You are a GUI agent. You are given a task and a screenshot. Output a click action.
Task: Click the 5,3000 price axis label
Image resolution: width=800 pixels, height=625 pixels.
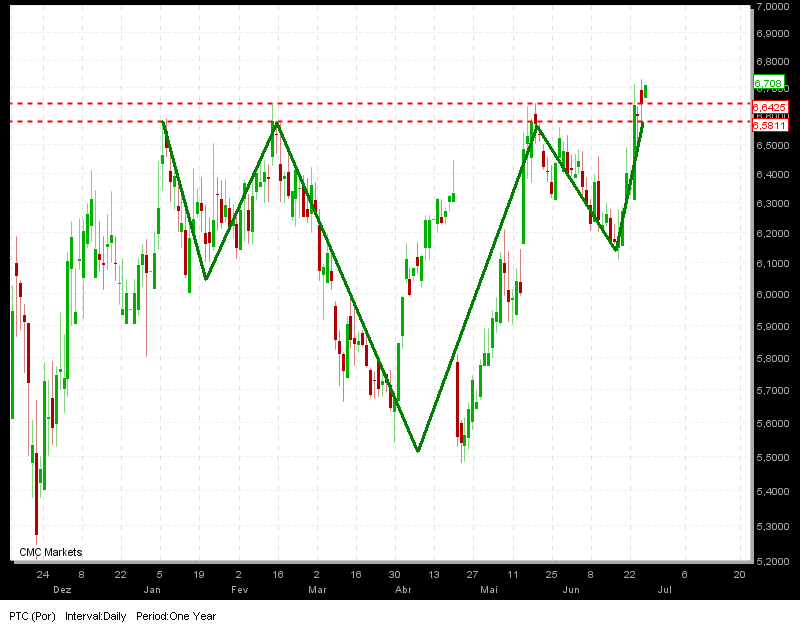773,527
